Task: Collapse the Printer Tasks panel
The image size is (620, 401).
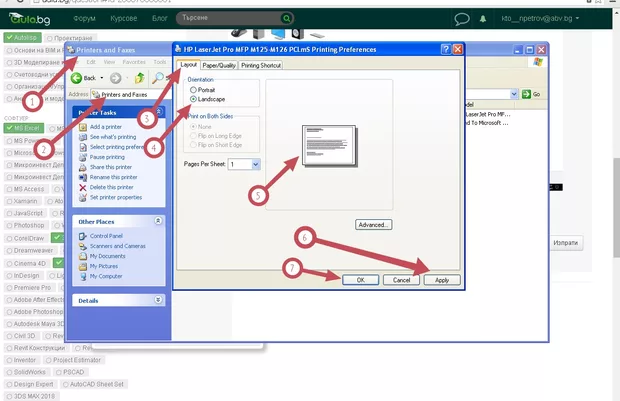Action: point(158,112)
